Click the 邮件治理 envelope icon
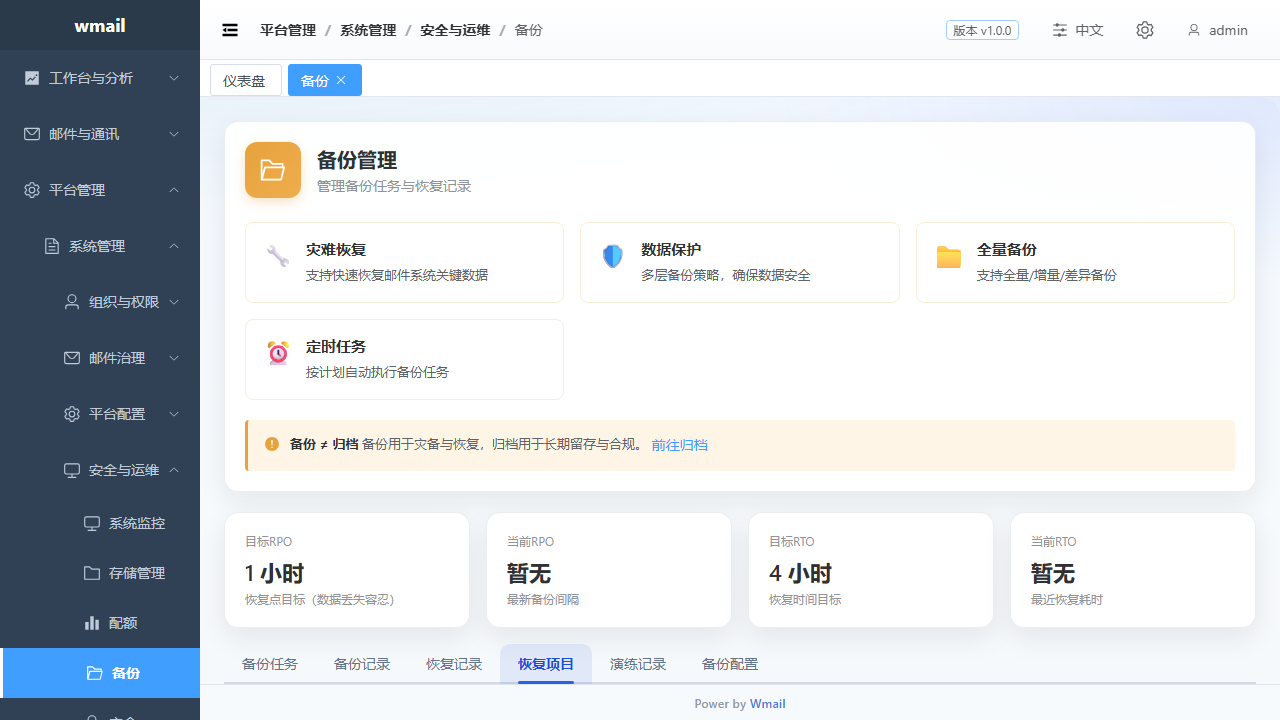Screen dimensions: 1280x720 coord(72,358)
